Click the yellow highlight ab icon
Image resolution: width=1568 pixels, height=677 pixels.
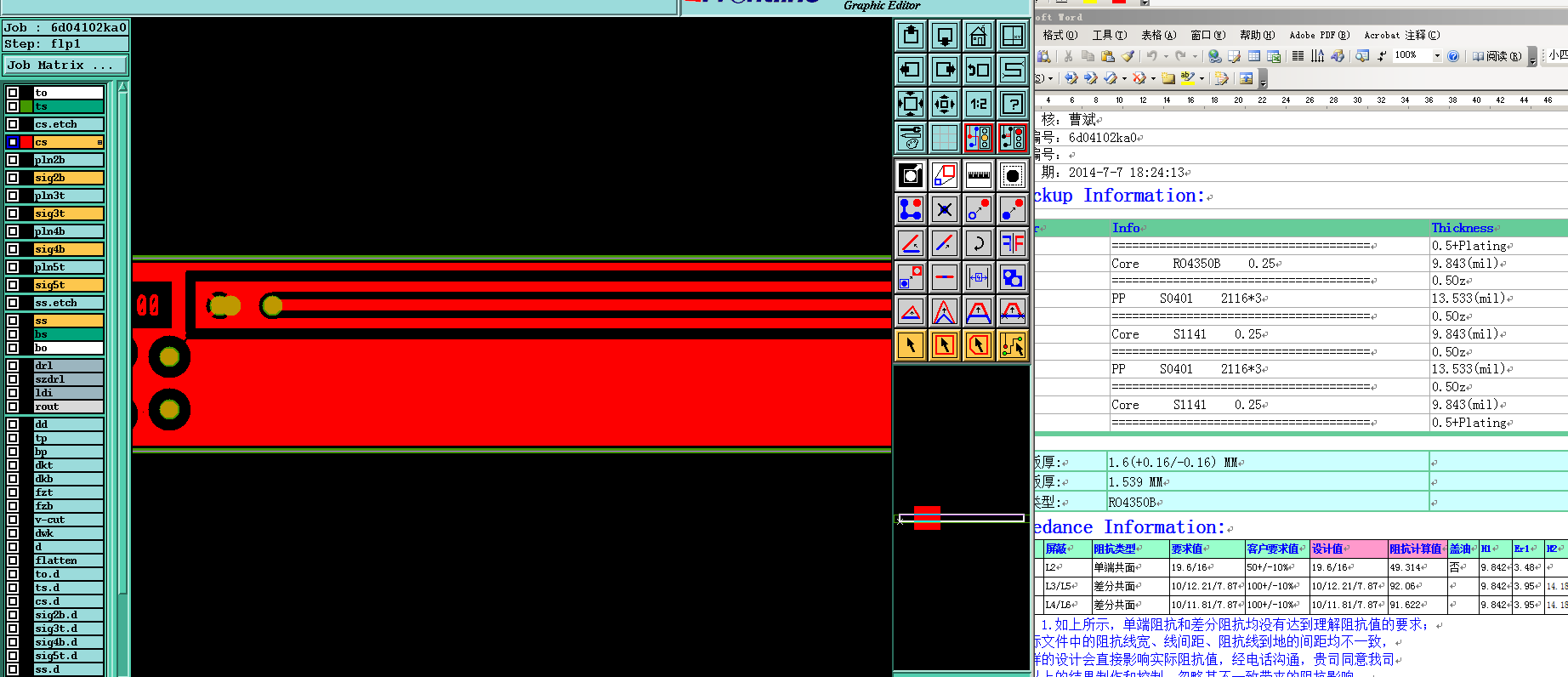pos(1188,77)
